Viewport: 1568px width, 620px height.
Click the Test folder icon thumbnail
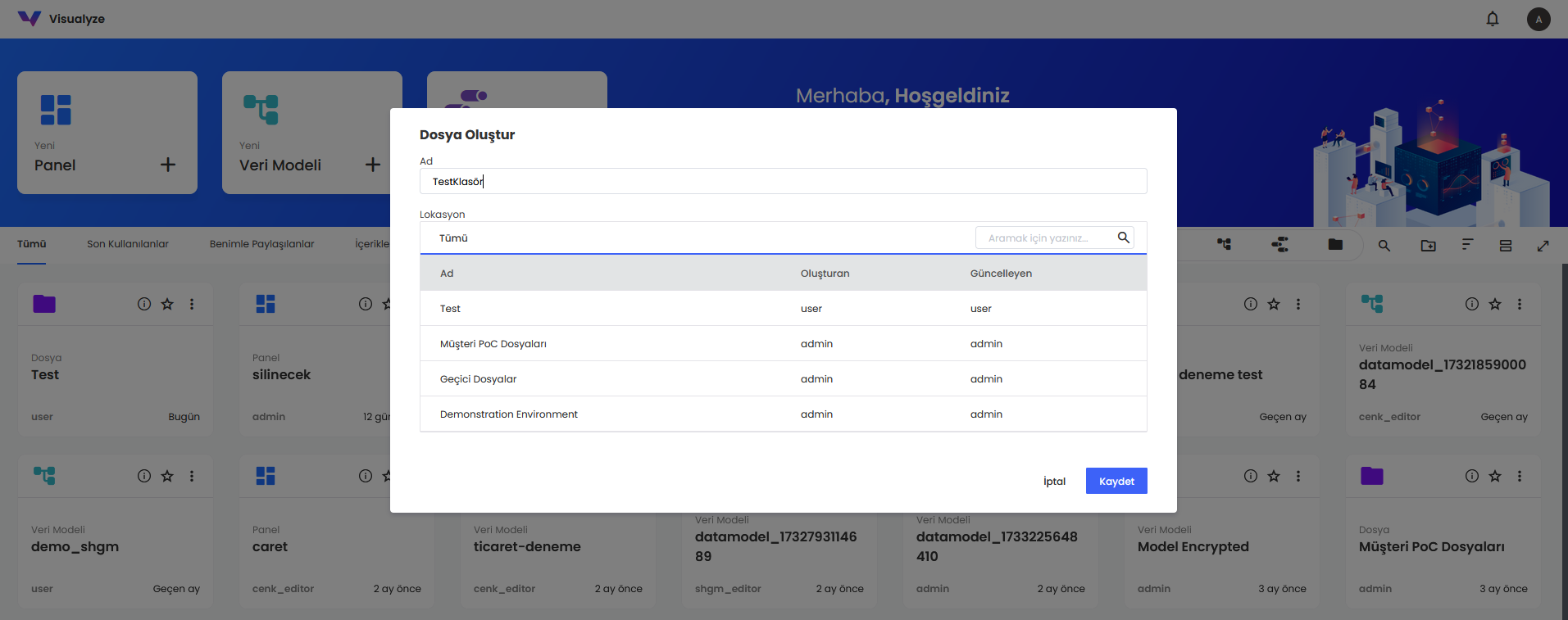(x=44, y=304)
